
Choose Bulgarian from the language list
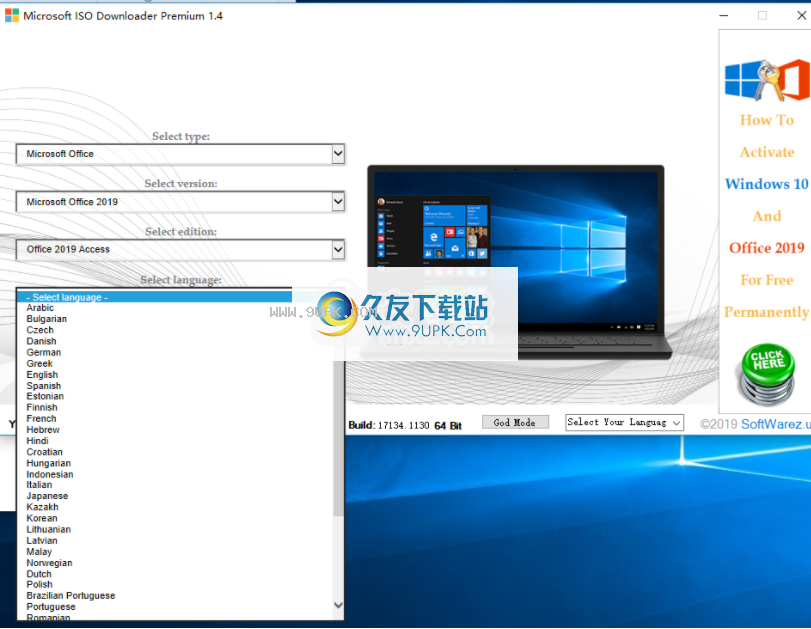pyautogui.click(x=47, y=319)
